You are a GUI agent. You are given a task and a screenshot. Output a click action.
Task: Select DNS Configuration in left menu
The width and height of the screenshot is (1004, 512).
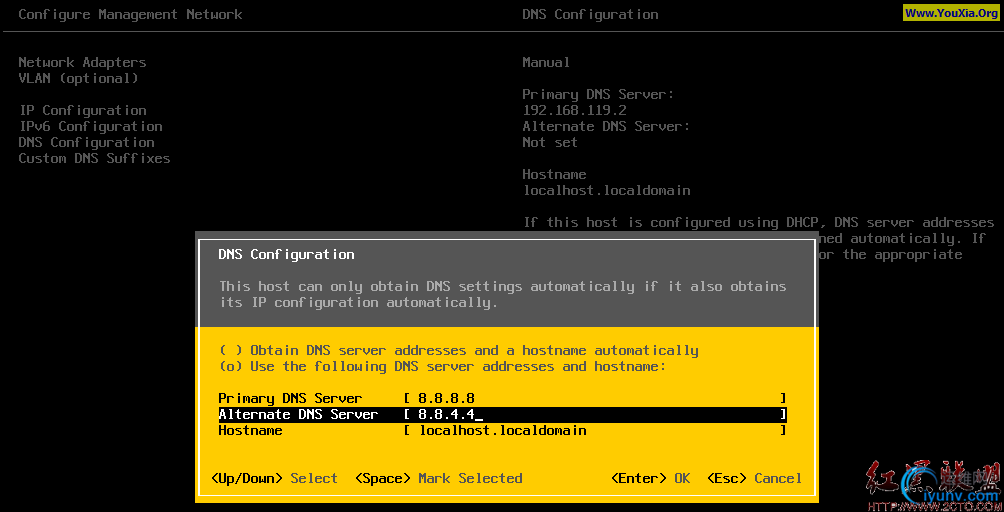tap(86, 142)
